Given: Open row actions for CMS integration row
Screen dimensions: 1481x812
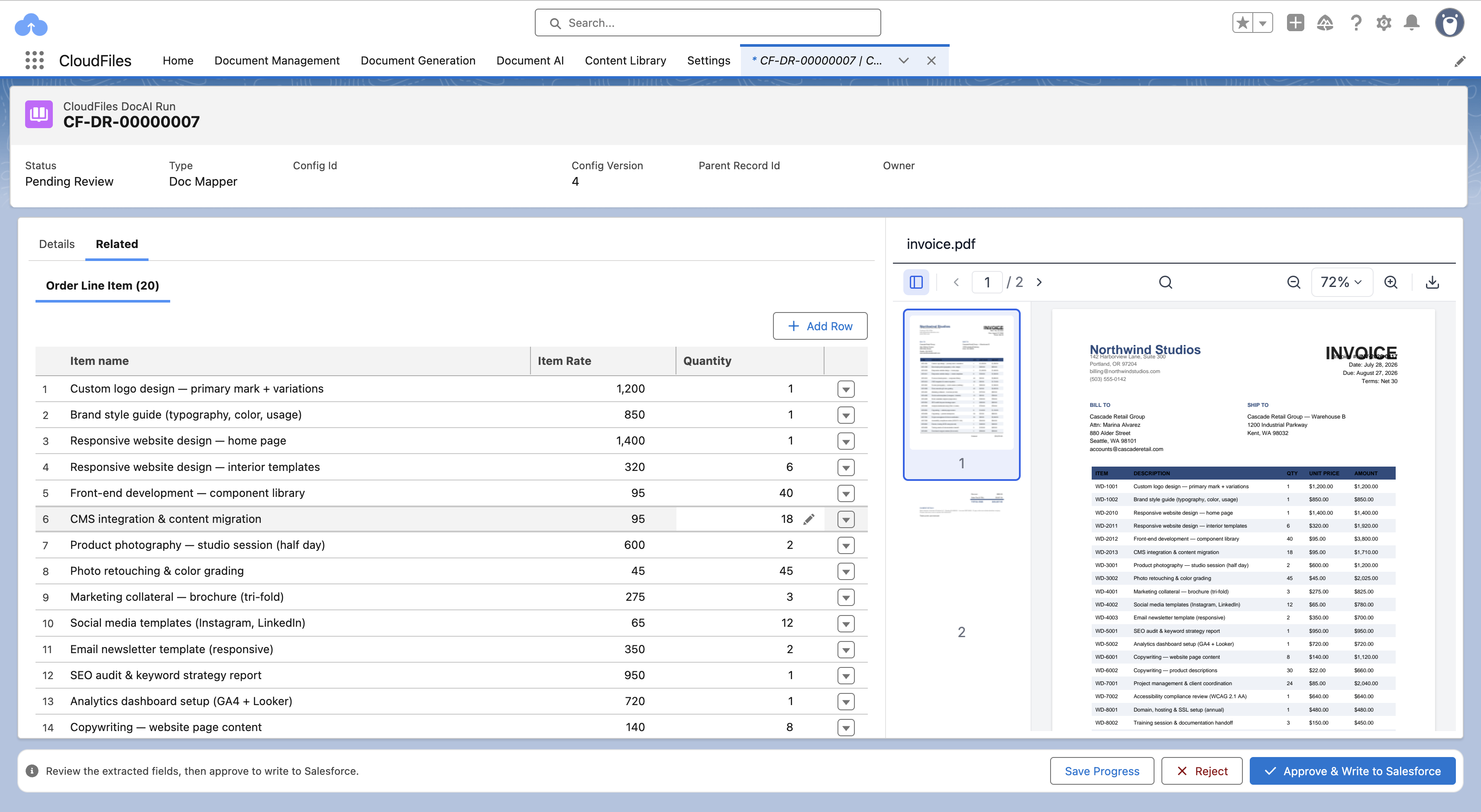Looking at the screenshot, I should point(846,519).
